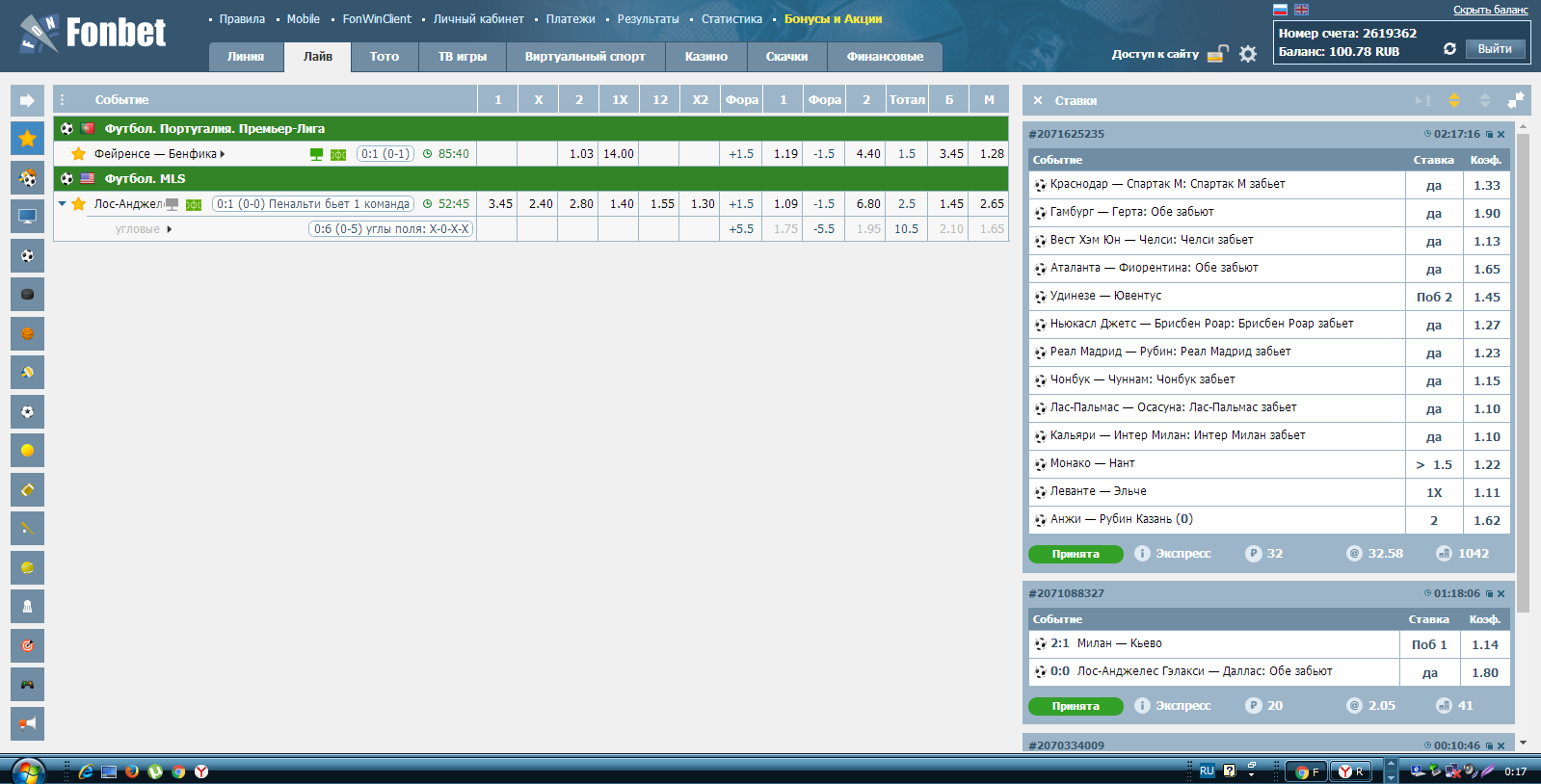Close bet coupon #2071625235
The height and width of the screenshot is (784, 1541).
coord(1501,135)
